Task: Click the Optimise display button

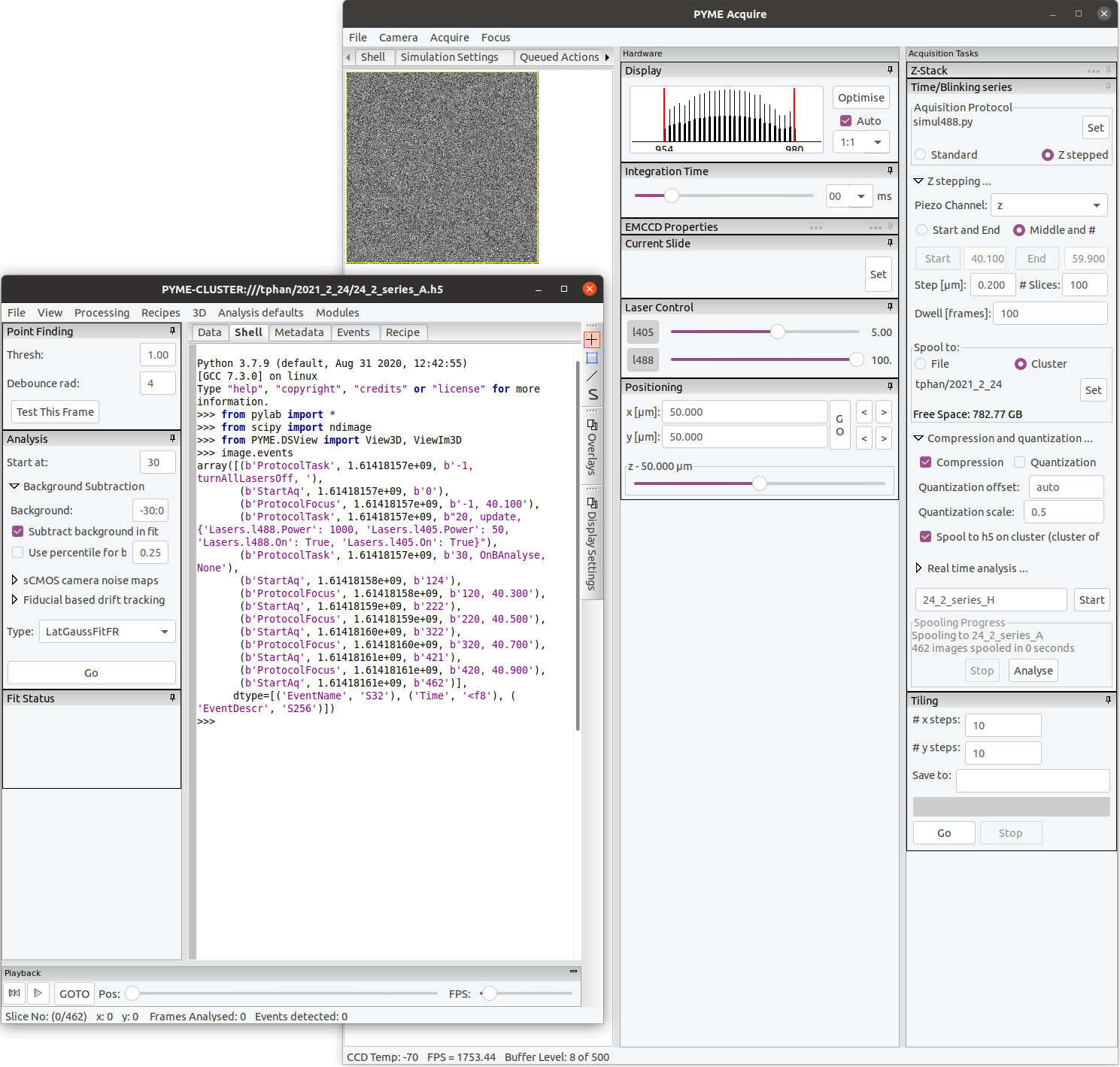Action: [x=860, y=97]
